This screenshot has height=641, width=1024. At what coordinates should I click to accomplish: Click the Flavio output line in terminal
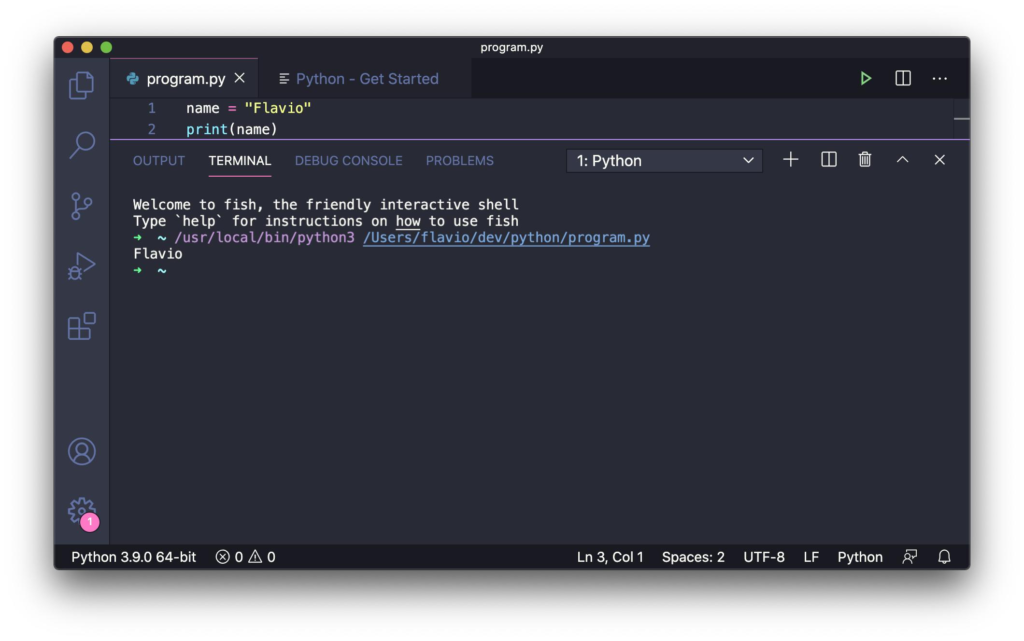[157, 254]
